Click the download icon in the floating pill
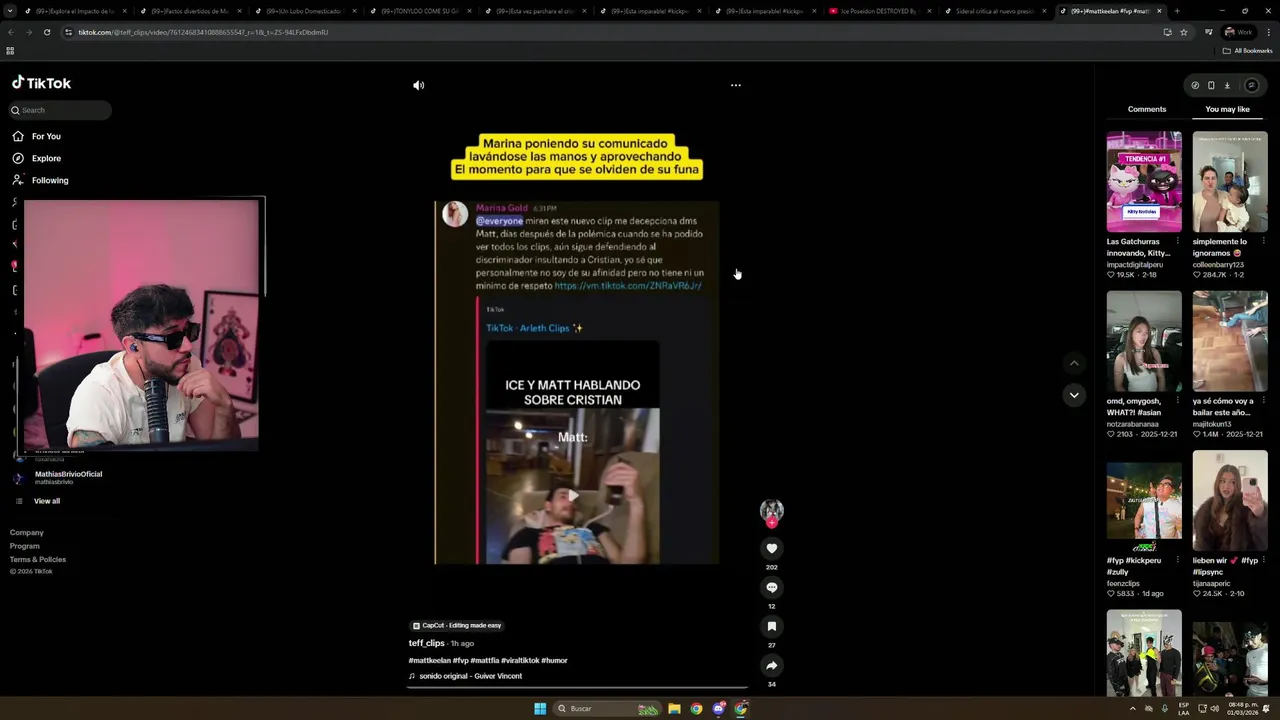Image resolution: width=1280 pixels, height=720 pixels. (1227, 86)
